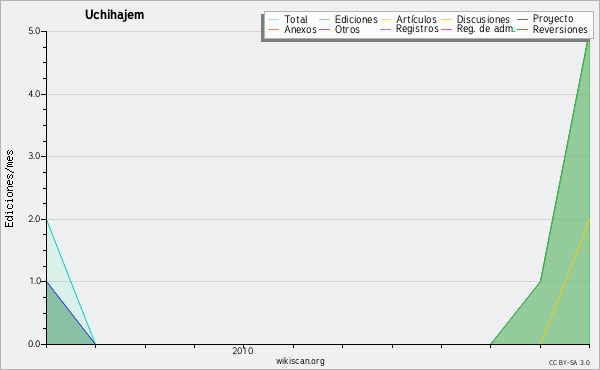Viewport: 600px width, 370px height.
Task: Select the Artículos legend entry
Action: tap(416, 19)
